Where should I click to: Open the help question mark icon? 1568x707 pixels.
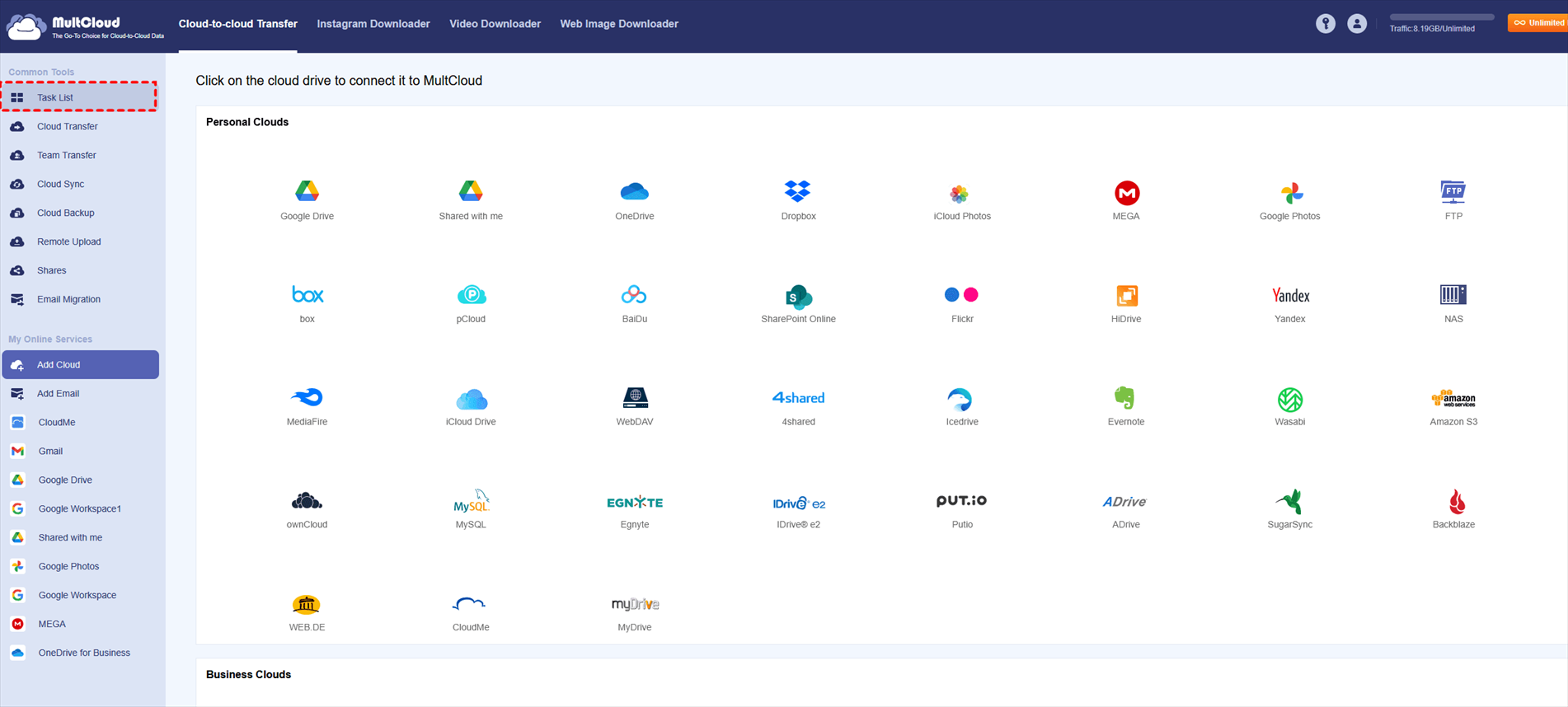coord(1325,24)
